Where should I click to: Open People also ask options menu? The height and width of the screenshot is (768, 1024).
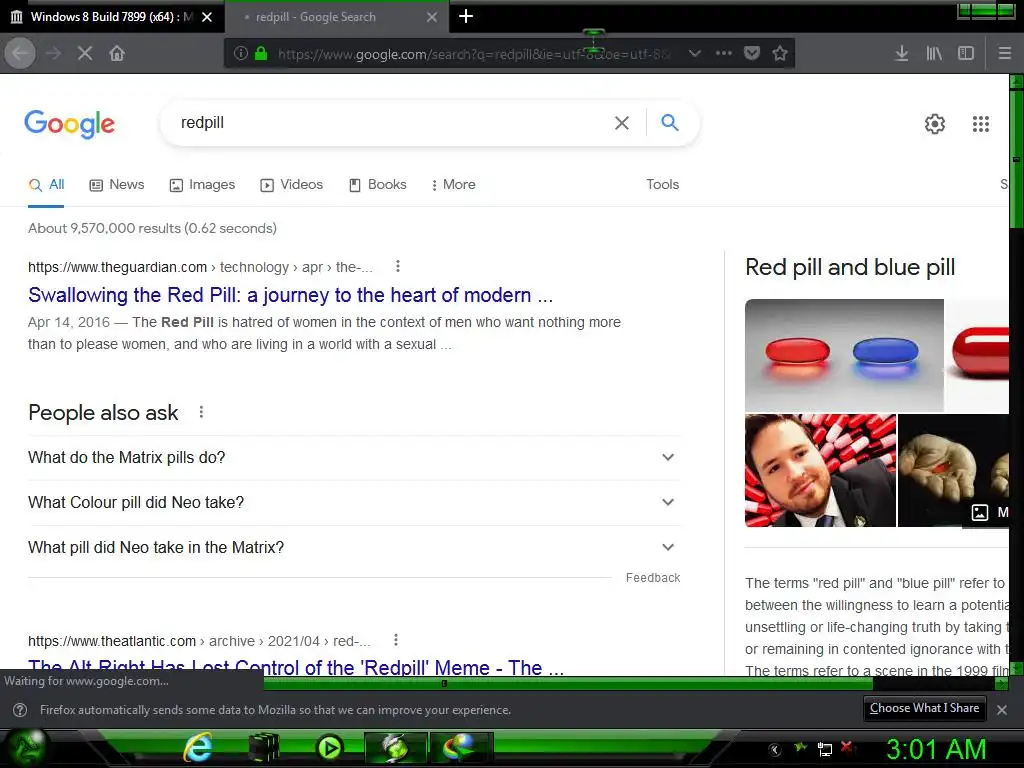point(201,412)
